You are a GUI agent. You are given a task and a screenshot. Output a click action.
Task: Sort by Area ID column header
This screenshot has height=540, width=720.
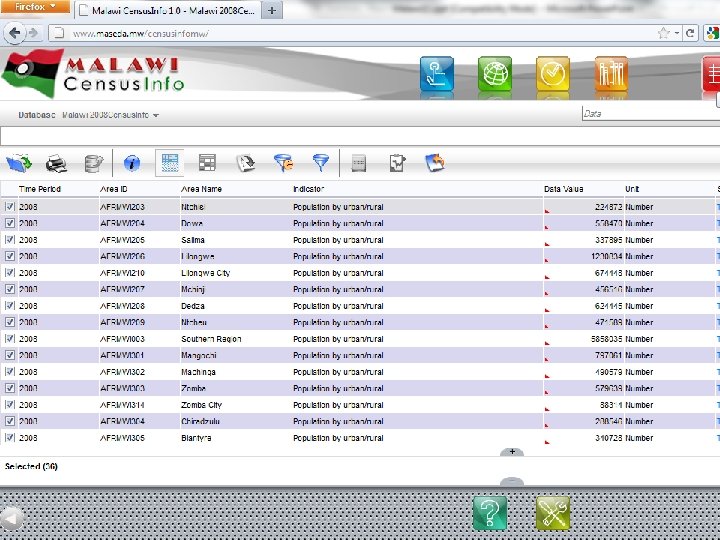click(113, 189)
